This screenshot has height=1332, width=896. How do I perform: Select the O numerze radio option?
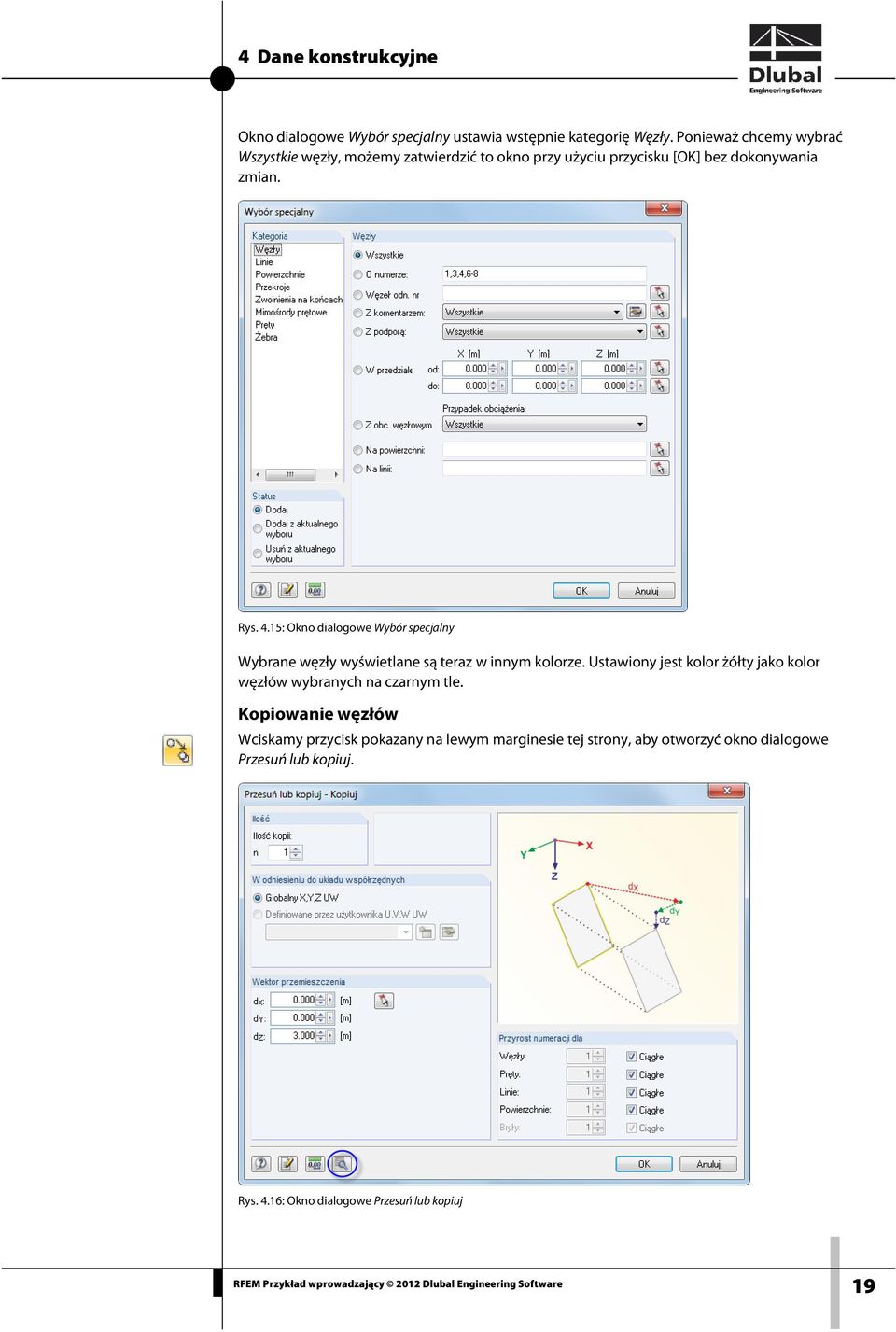pyautogui.click(x=357, y=274)
